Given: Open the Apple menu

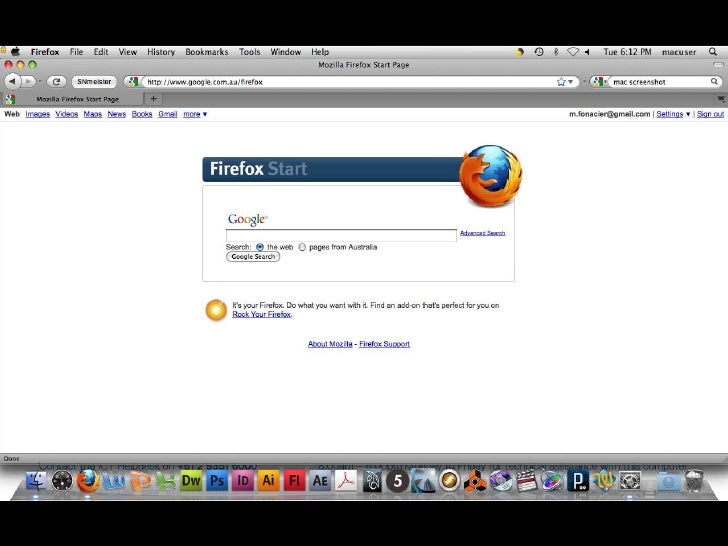Looking at the screenshot, I should point(16,52).
